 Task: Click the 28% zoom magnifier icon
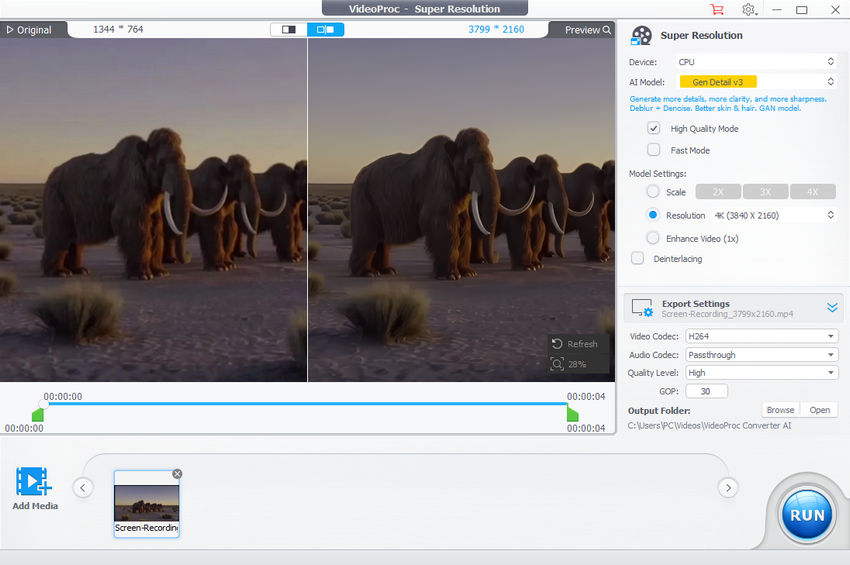[x=557, y=364]
